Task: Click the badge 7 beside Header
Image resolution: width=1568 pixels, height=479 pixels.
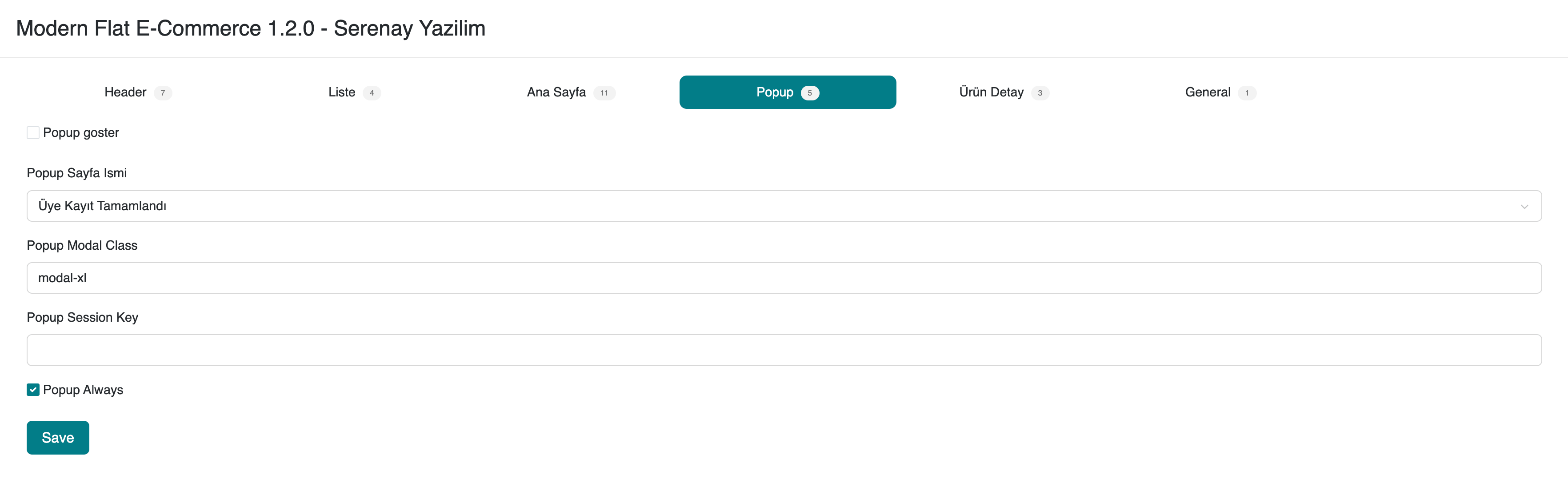Action: 163,93
